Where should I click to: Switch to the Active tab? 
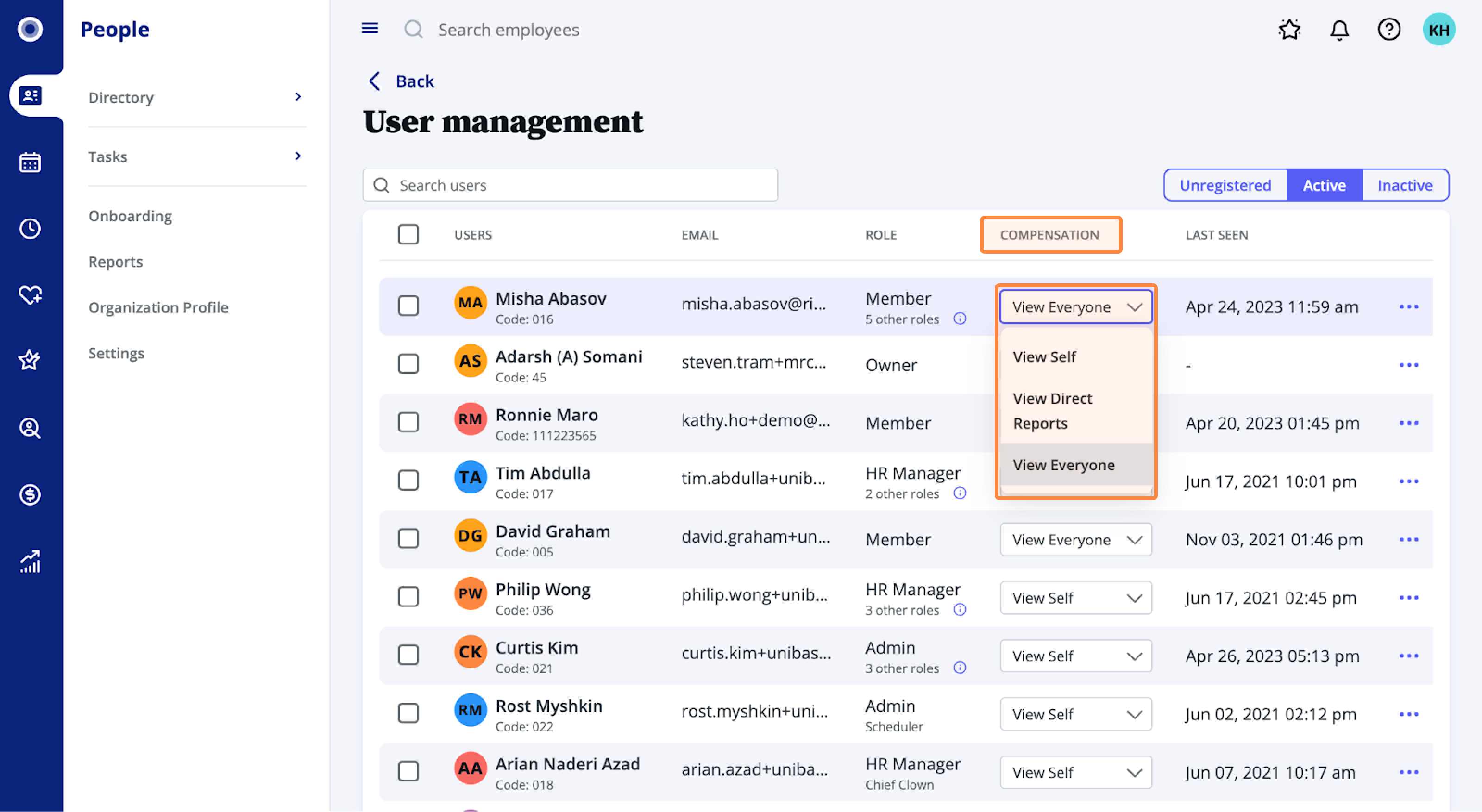pos(1324,185)
